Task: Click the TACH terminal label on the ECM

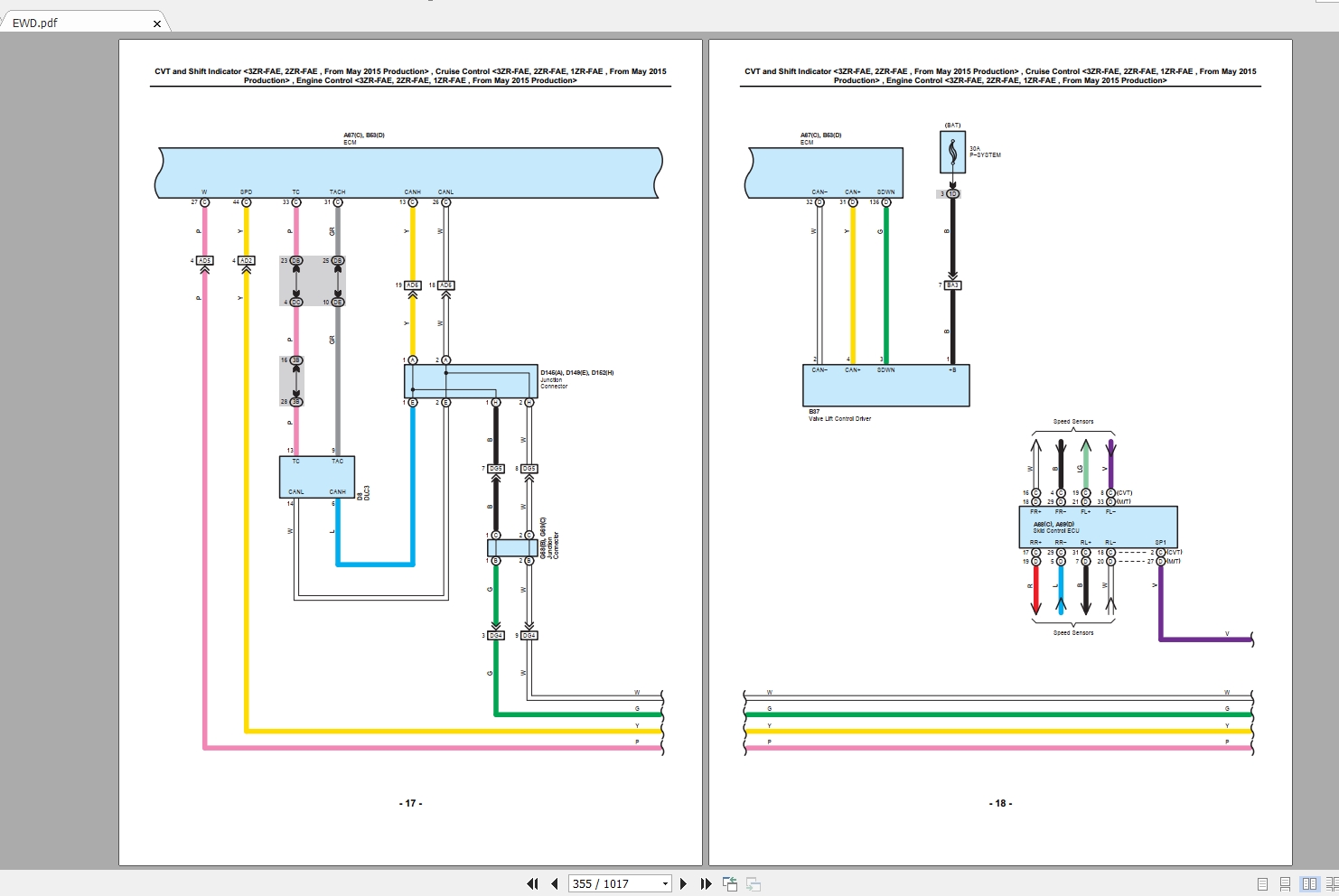Action: 337,192
